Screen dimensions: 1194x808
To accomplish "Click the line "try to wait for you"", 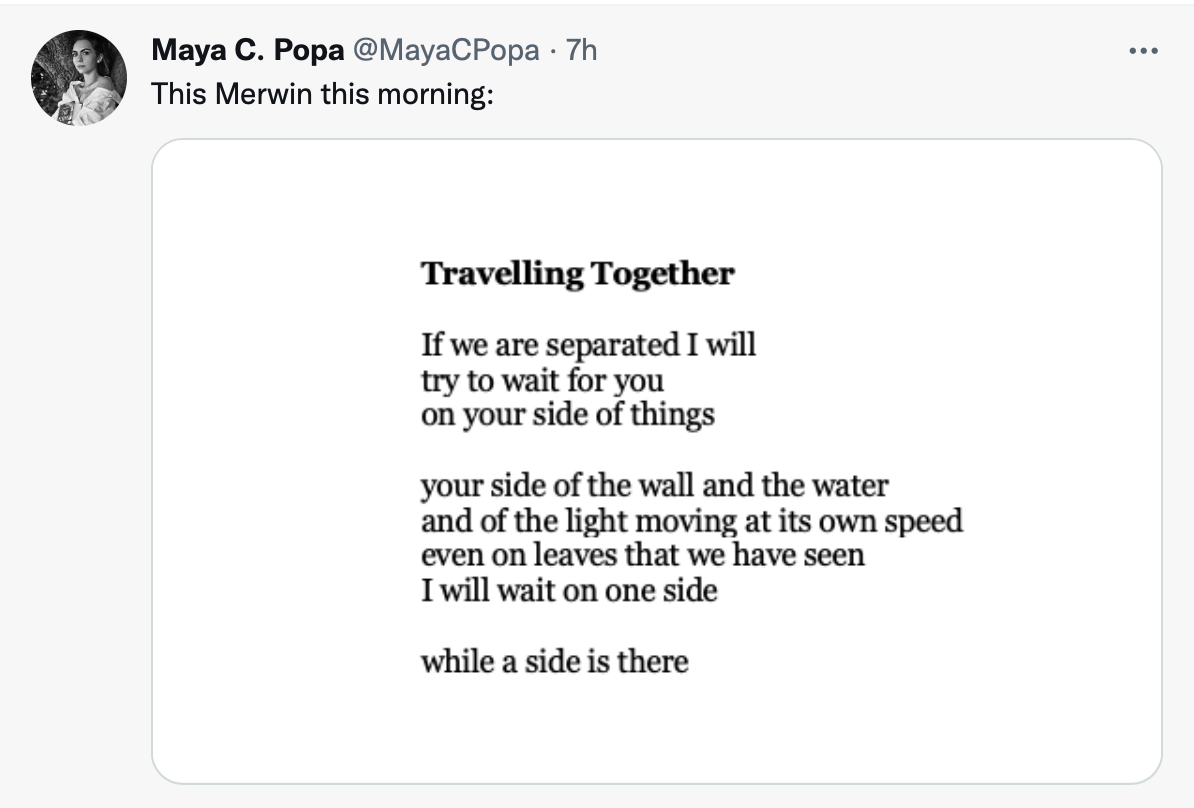I will click(542, 380).
